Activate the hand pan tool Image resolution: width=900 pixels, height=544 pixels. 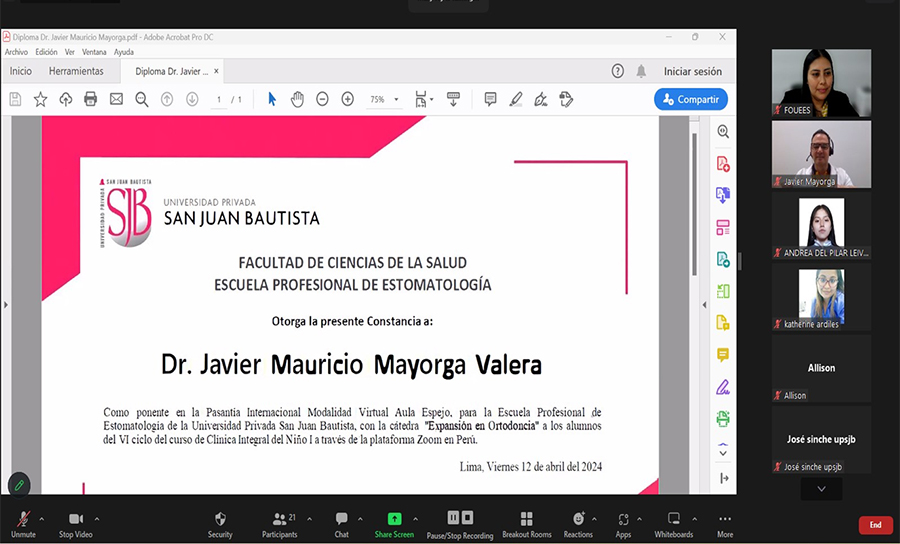(297, 99)
